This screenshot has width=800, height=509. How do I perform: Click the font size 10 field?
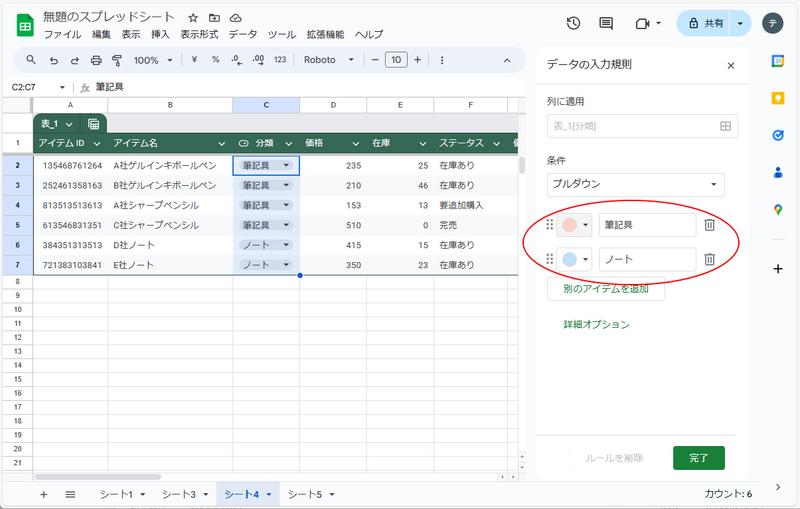[396, 60]
